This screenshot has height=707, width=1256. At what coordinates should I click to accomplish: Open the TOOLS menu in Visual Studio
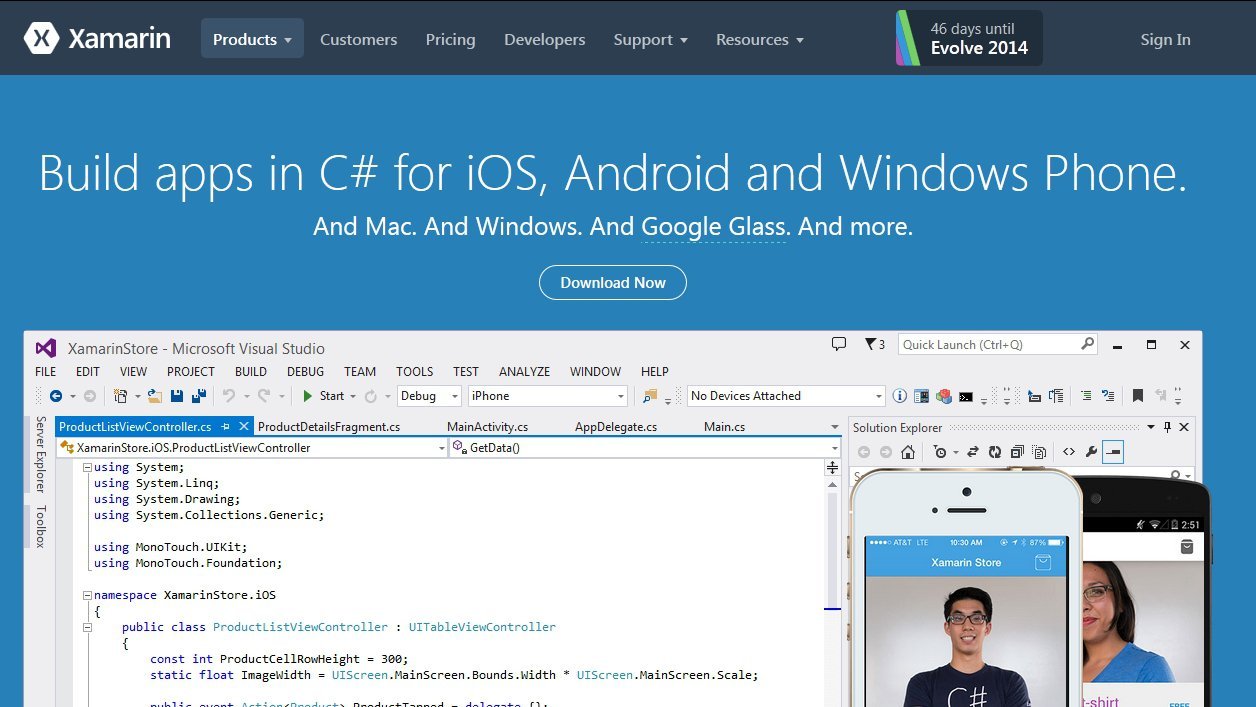point(414,371)
